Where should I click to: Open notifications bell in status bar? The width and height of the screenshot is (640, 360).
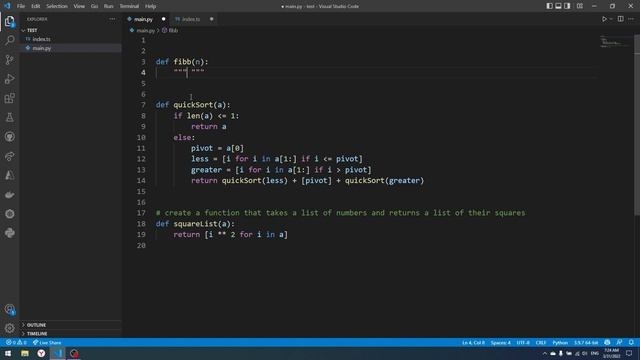point(631,342)
